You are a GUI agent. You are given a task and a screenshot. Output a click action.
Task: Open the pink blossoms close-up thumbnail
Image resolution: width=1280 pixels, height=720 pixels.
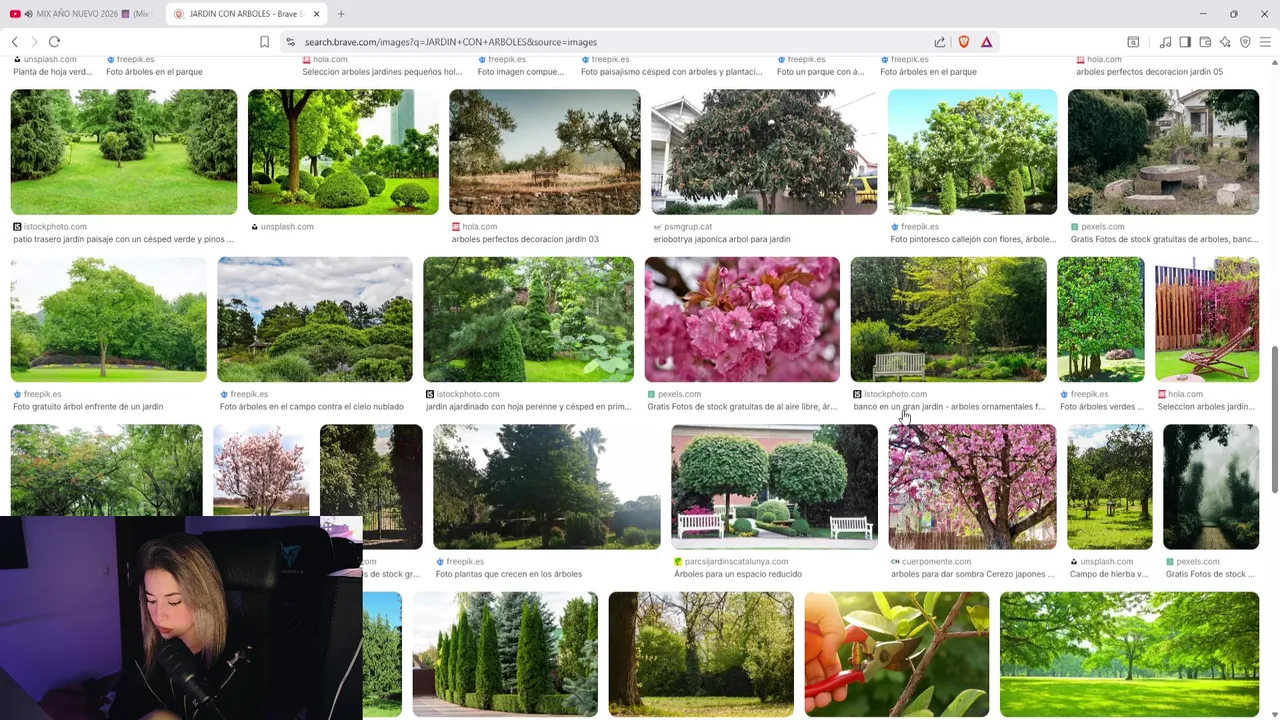point(742,319)
